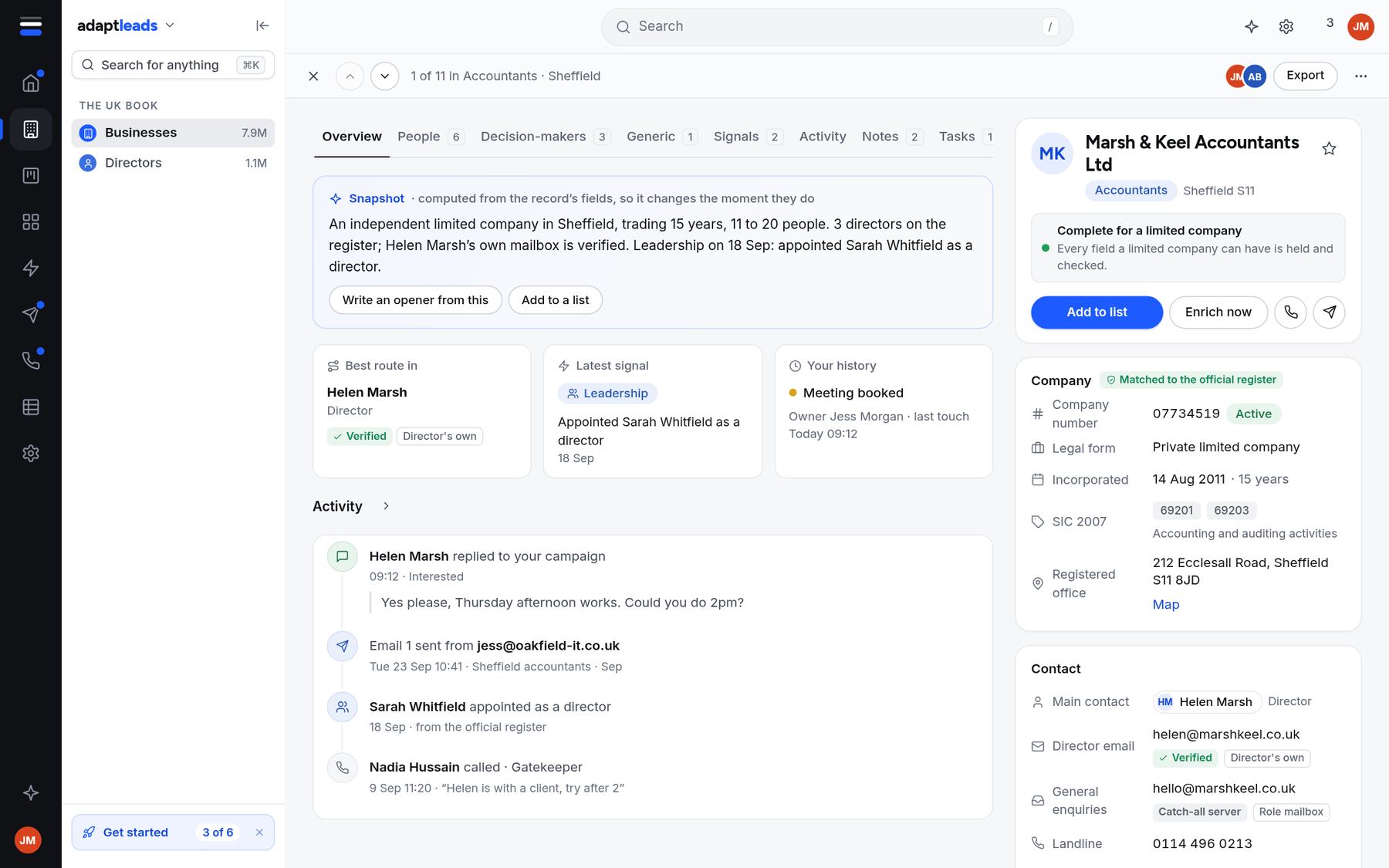Viewport: 1389px width, 868px height.
Task: Click Write an opener from this
Action: click(x=415, y=300)
